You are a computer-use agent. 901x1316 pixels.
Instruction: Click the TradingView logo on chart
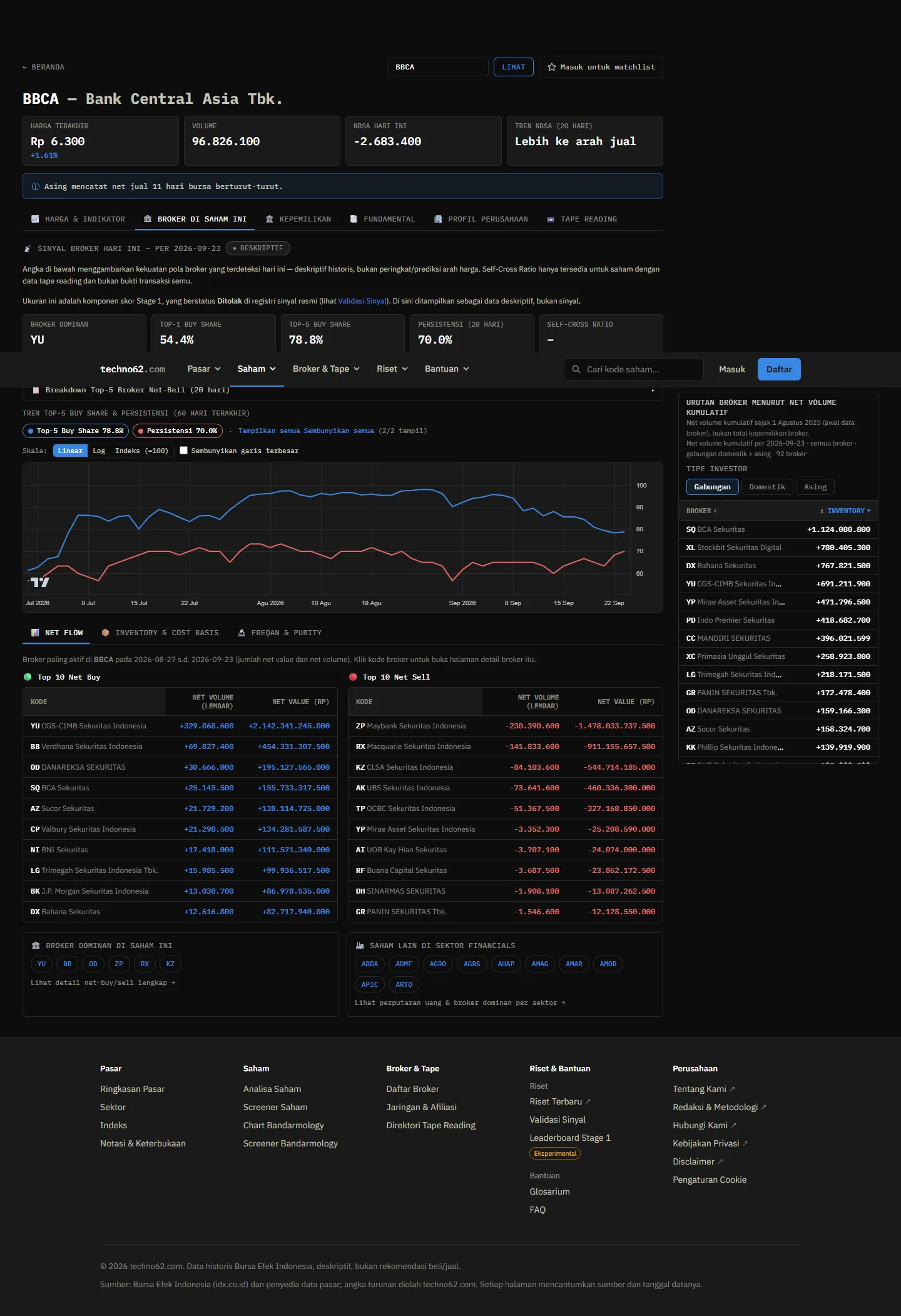coord(39,582)
